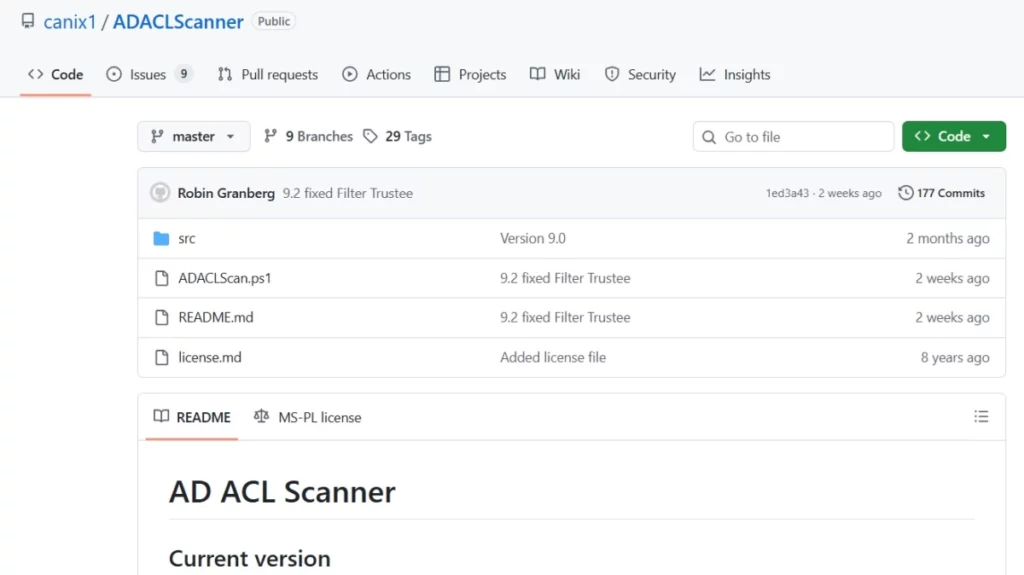
Task: Open the license.md file
Action: click(x=210, y=357)
